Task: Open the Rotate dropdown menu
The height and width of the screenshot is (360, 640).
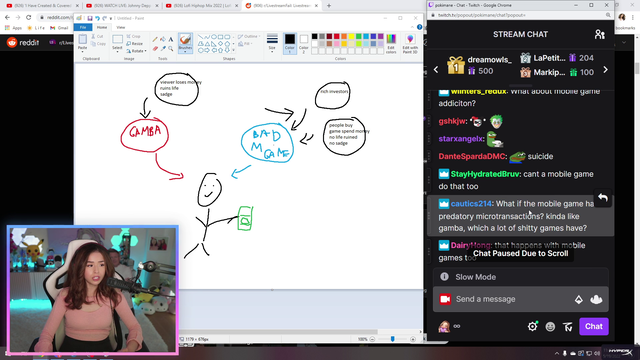Action: click(136, 51)
